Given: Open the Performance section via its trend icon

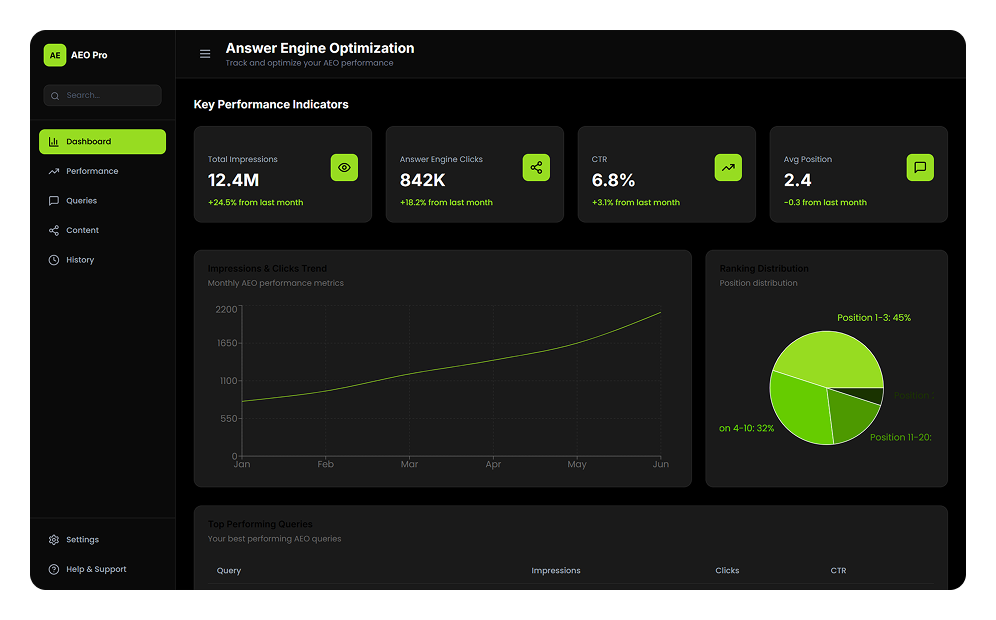Looking at the screenshot, I should [53, 171].
